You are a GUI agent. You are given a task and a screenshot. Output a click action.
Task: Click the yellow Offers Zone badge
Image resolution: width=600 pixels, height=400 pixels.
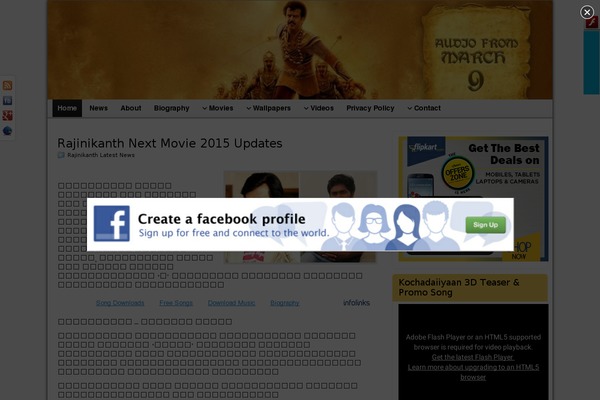click(x=457, y=174)
